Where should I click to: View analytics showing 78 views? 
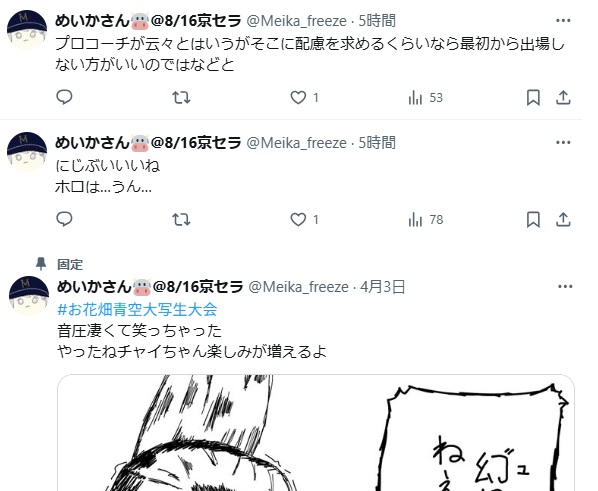425,220
